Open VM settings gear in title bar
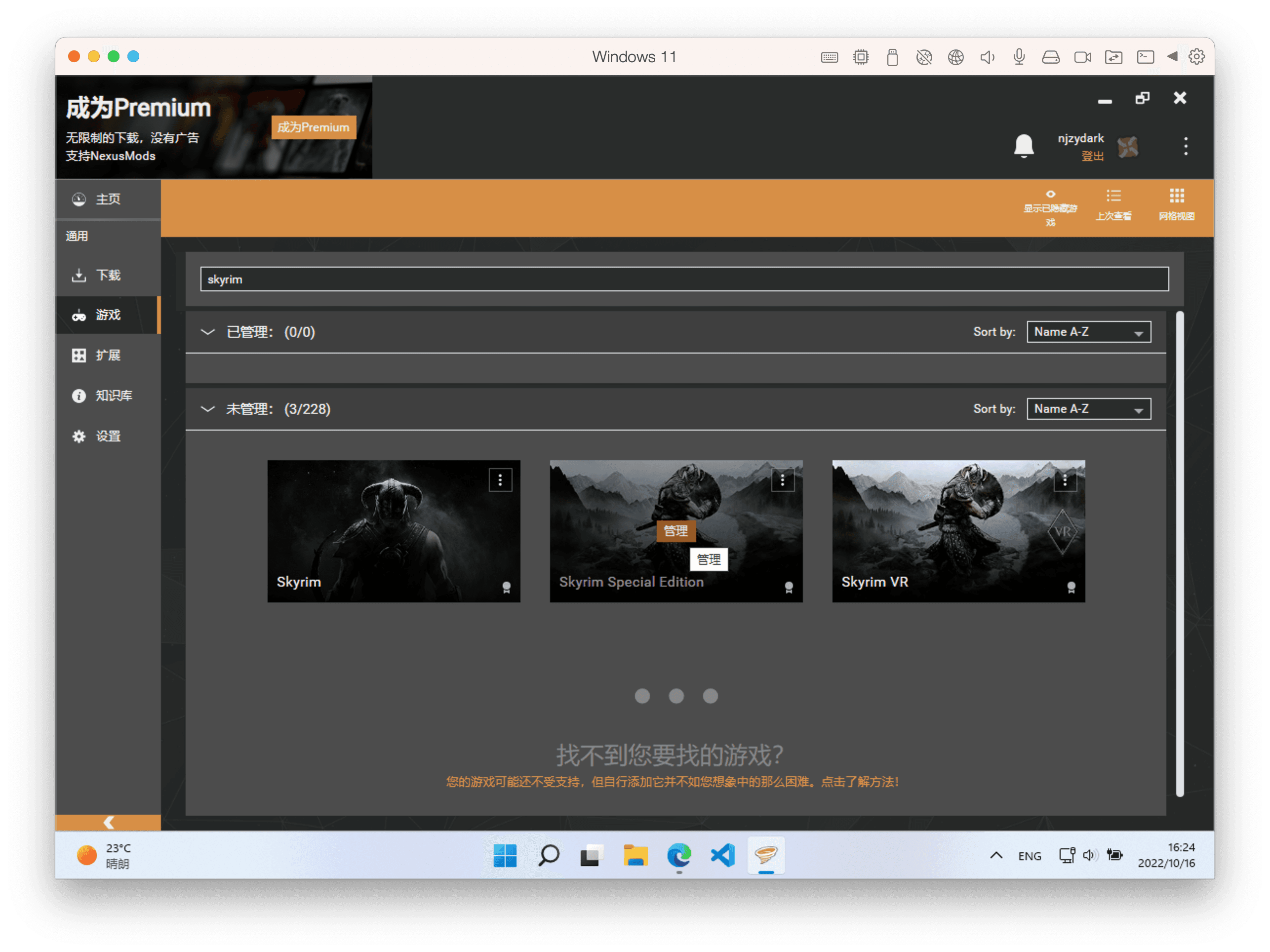1270x952 pixels. (x=1196, y=57)
